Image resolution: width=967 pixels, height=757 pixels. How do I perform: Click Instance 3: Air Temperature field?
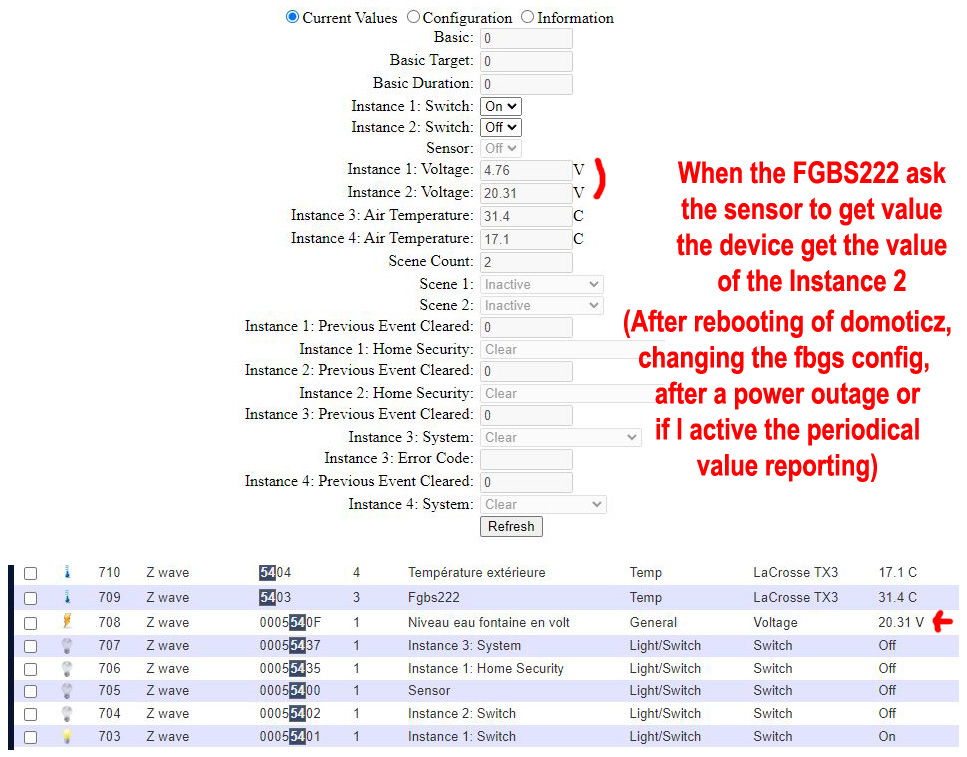point(526,216)
